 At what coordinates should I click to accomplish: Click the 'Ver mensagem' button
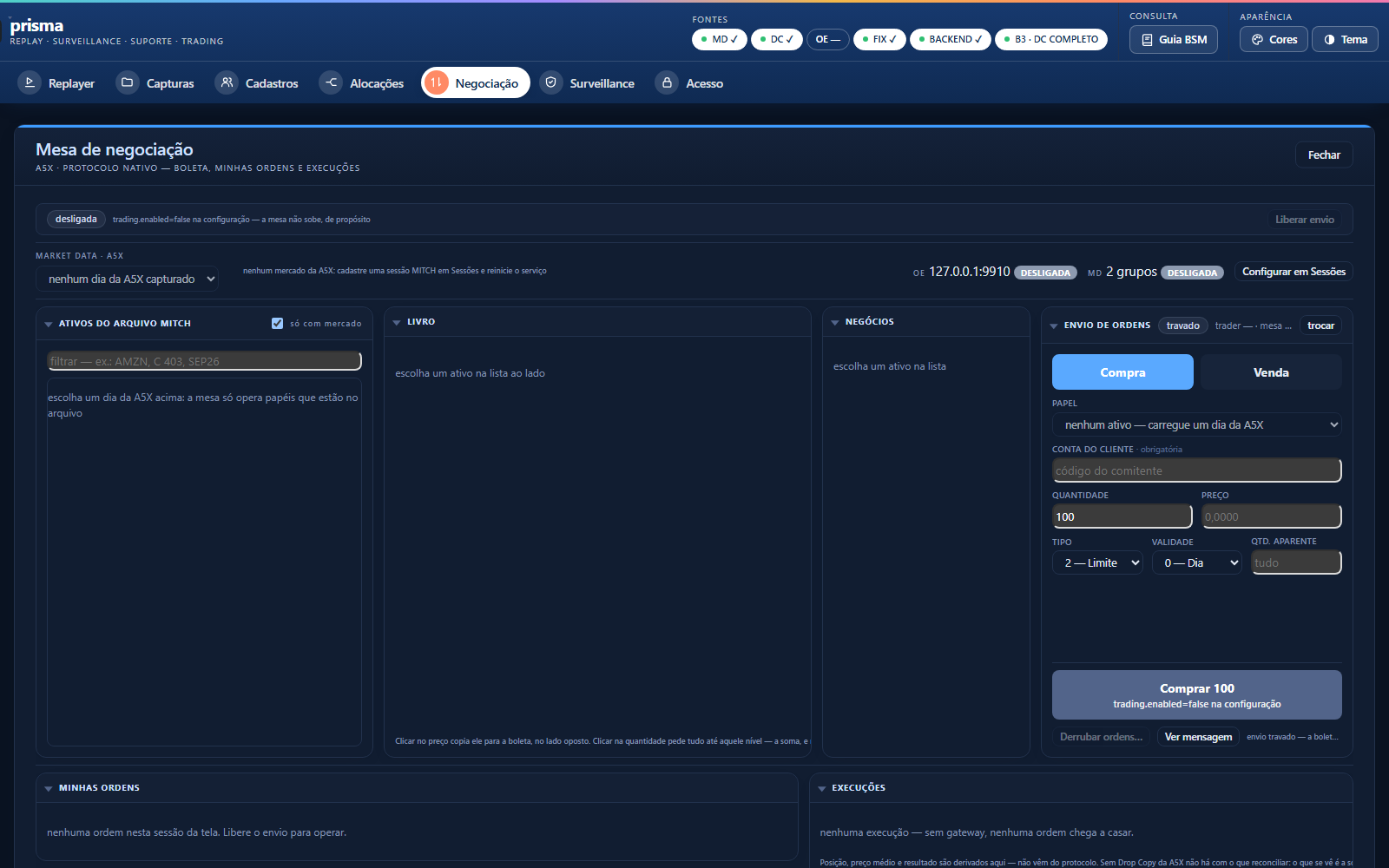click(1198, 737)
